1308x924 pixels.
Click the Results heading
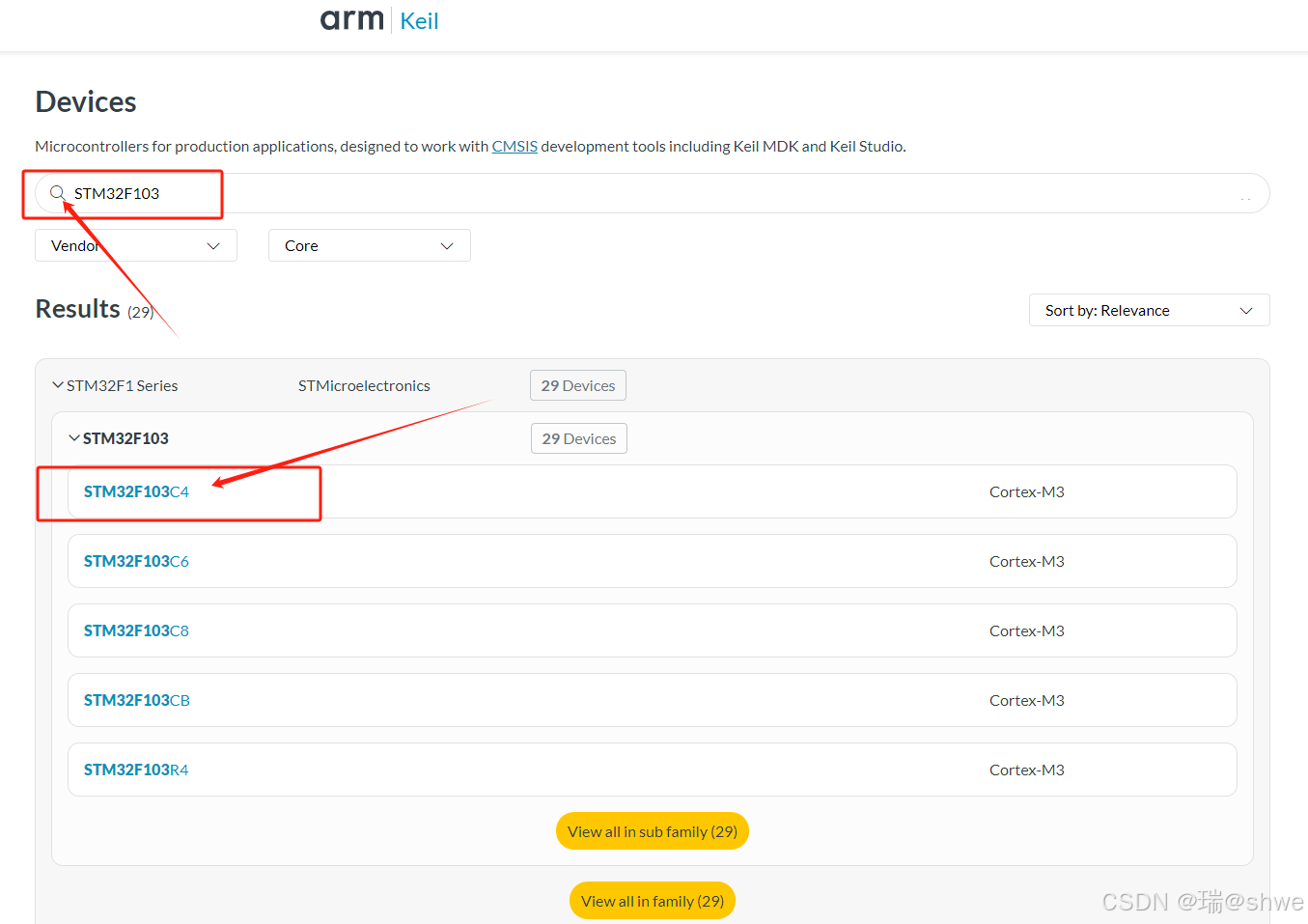tap(78, 309)
